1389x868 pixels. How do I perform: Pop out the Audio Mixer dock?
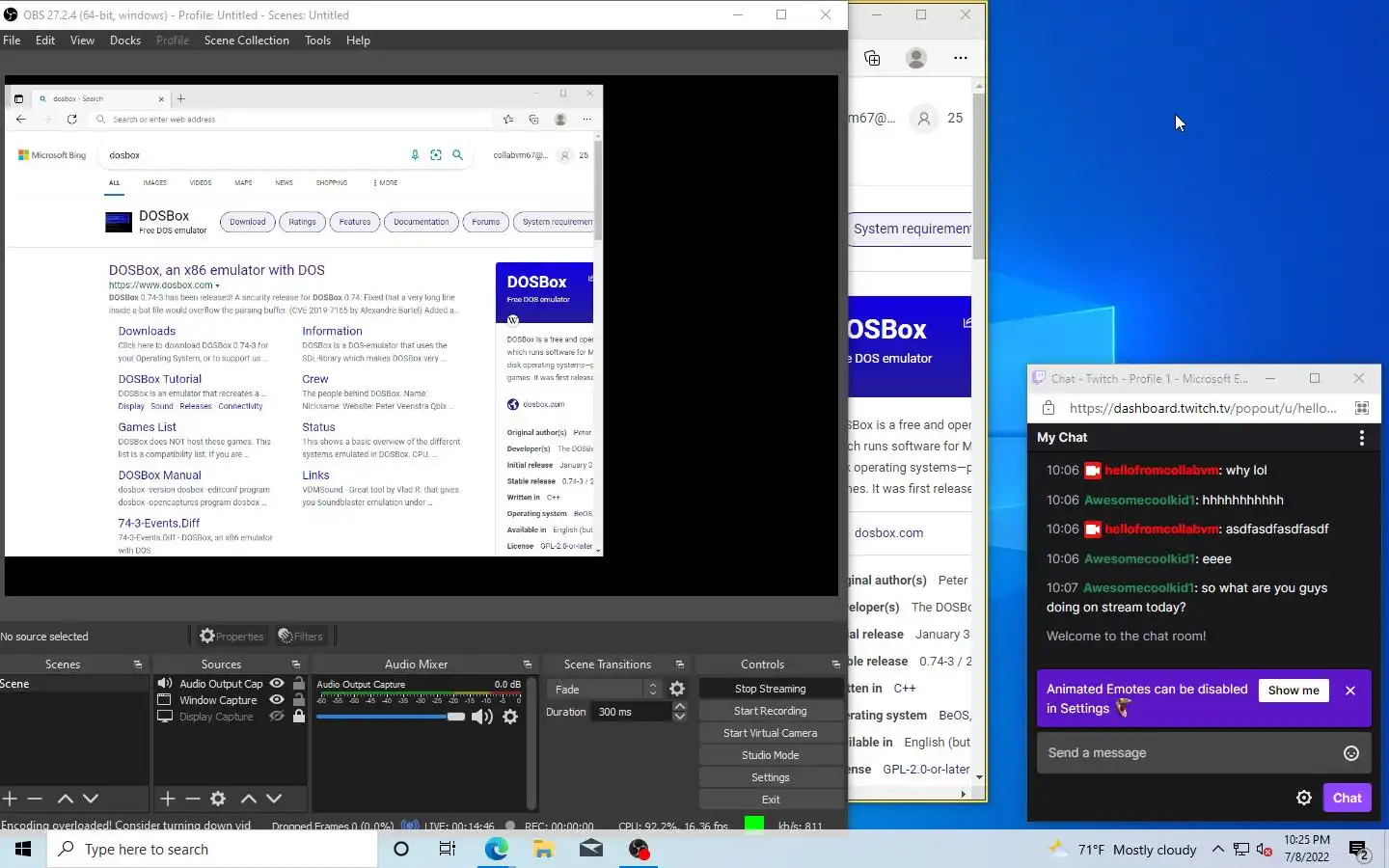tap(527, 665)
